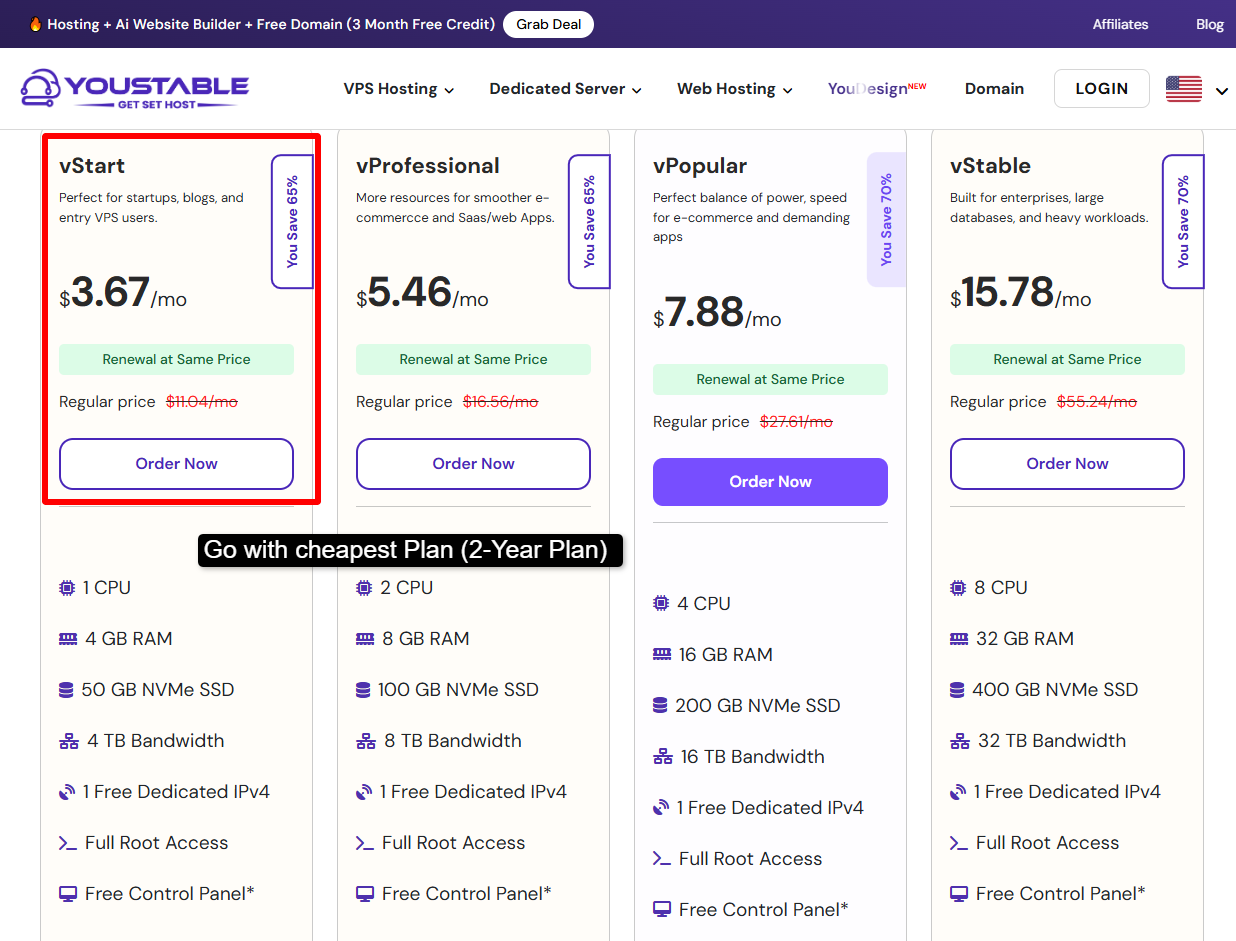Open the Affiliates link
This screenshot has height=941, width=1236.
tap(1120, 24)
